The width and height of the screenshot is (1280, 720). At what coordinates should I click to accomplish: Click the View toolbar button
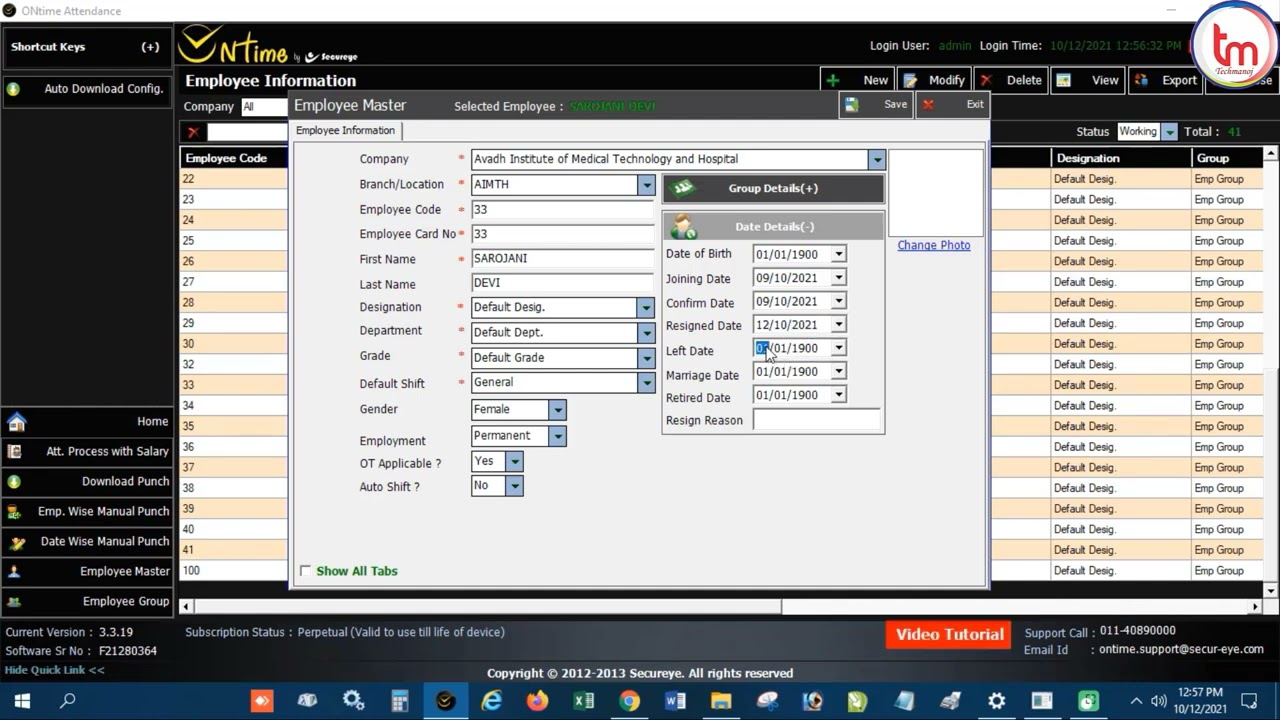(x=1088, y=80)
